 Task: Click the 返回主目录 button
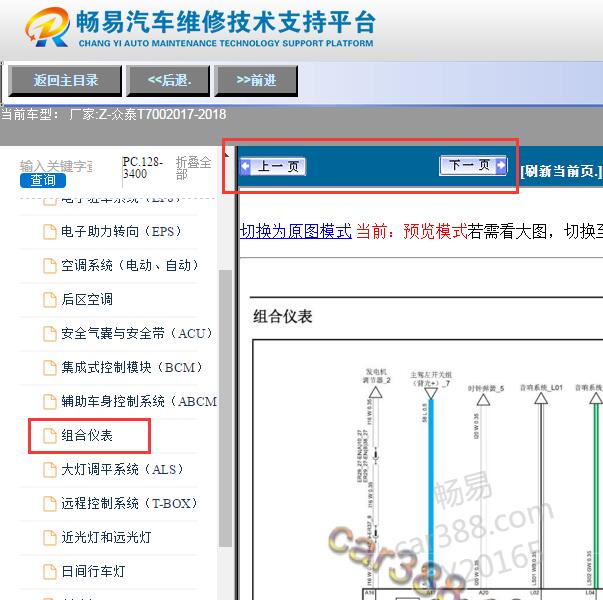coord(65,80)
